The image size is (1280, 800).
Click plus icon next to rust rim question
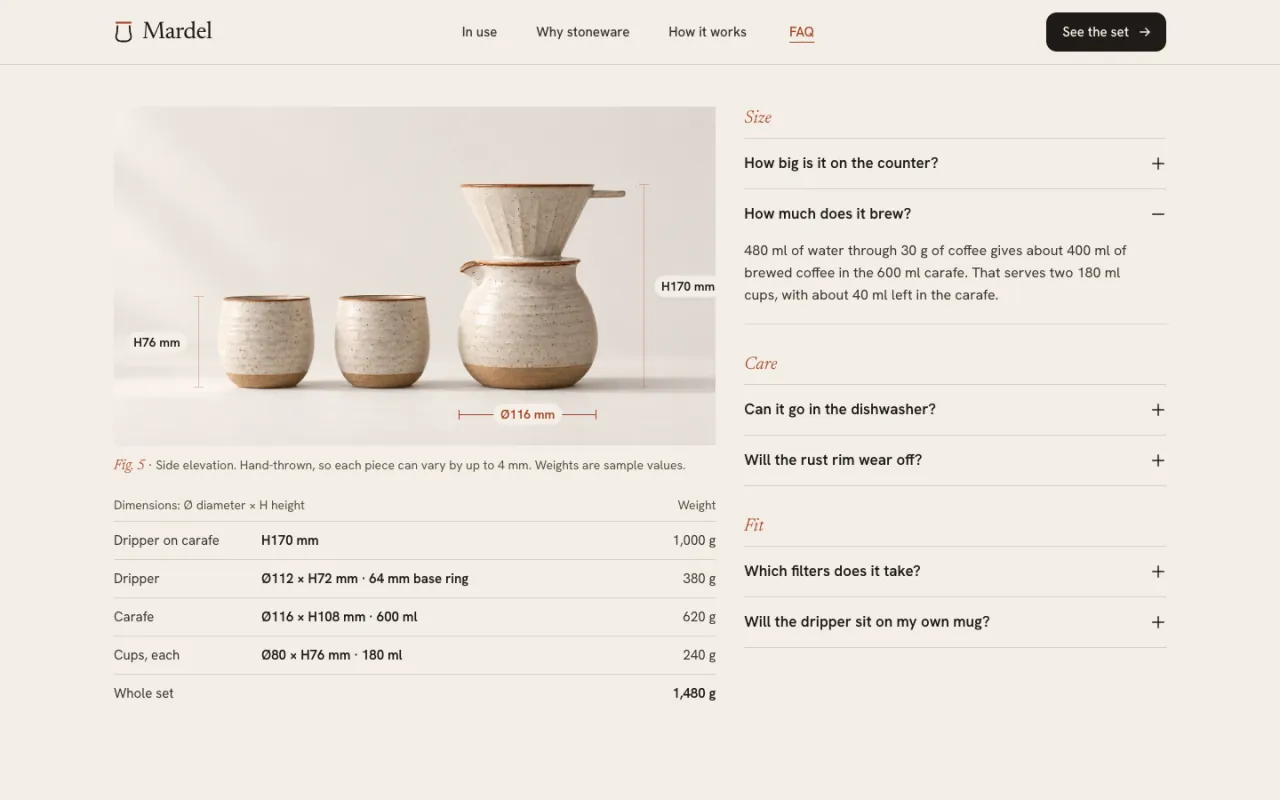[x=1158, y=461]
